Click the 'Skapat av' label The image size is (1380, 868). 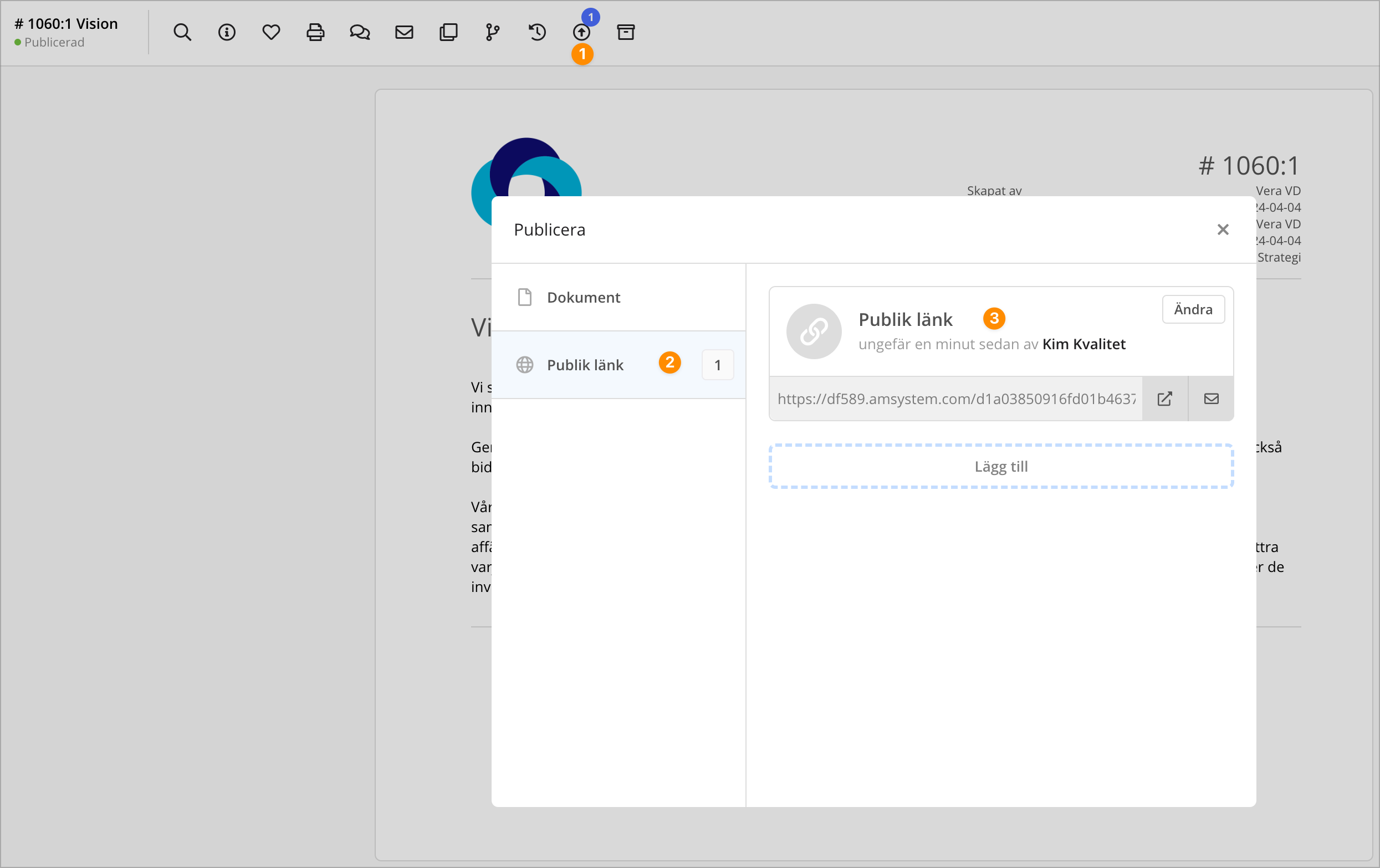[x=994, y=190]
